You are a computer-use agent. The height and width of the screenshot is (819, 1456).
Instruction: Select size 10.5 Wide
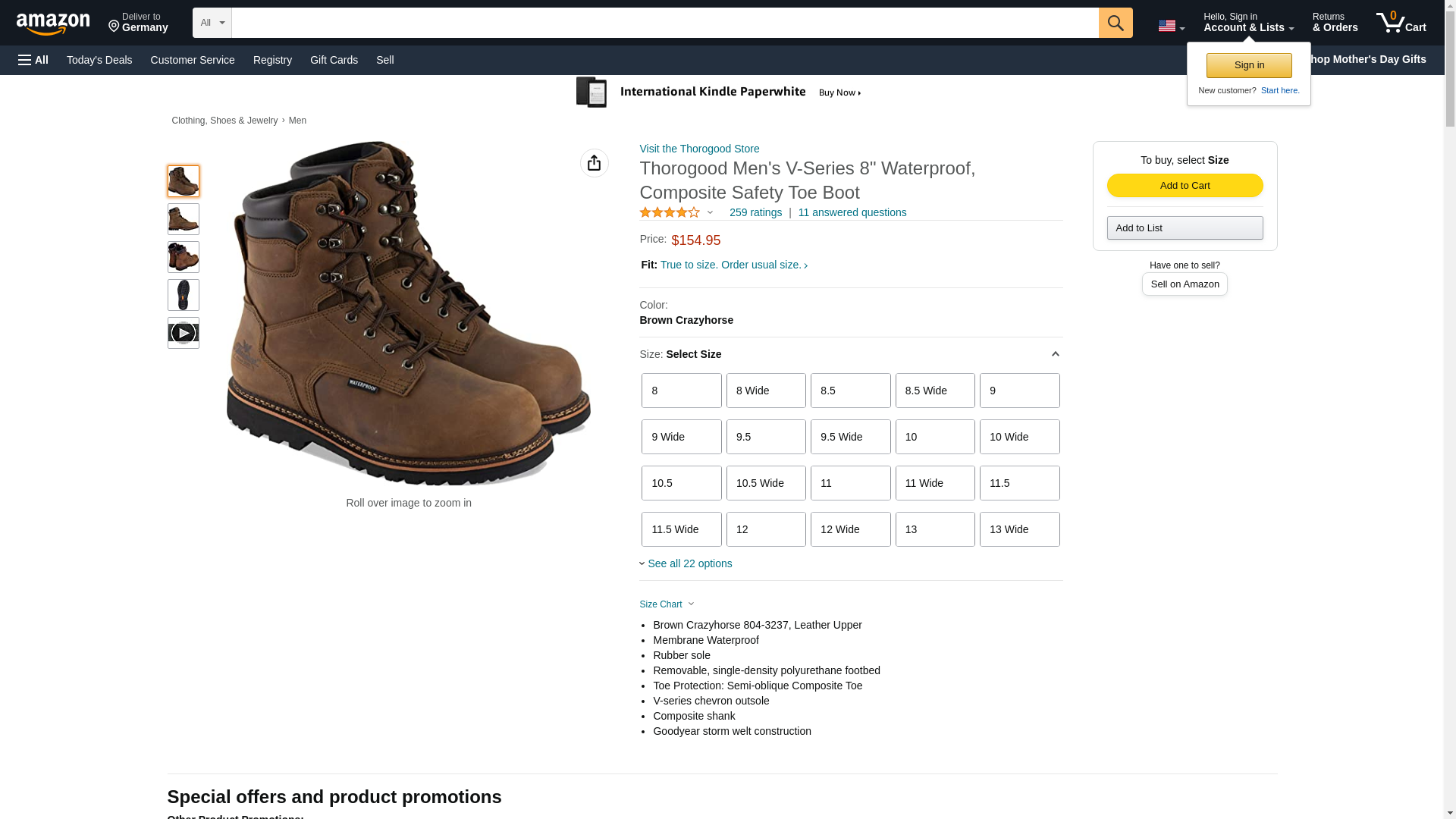click(766, 483)
